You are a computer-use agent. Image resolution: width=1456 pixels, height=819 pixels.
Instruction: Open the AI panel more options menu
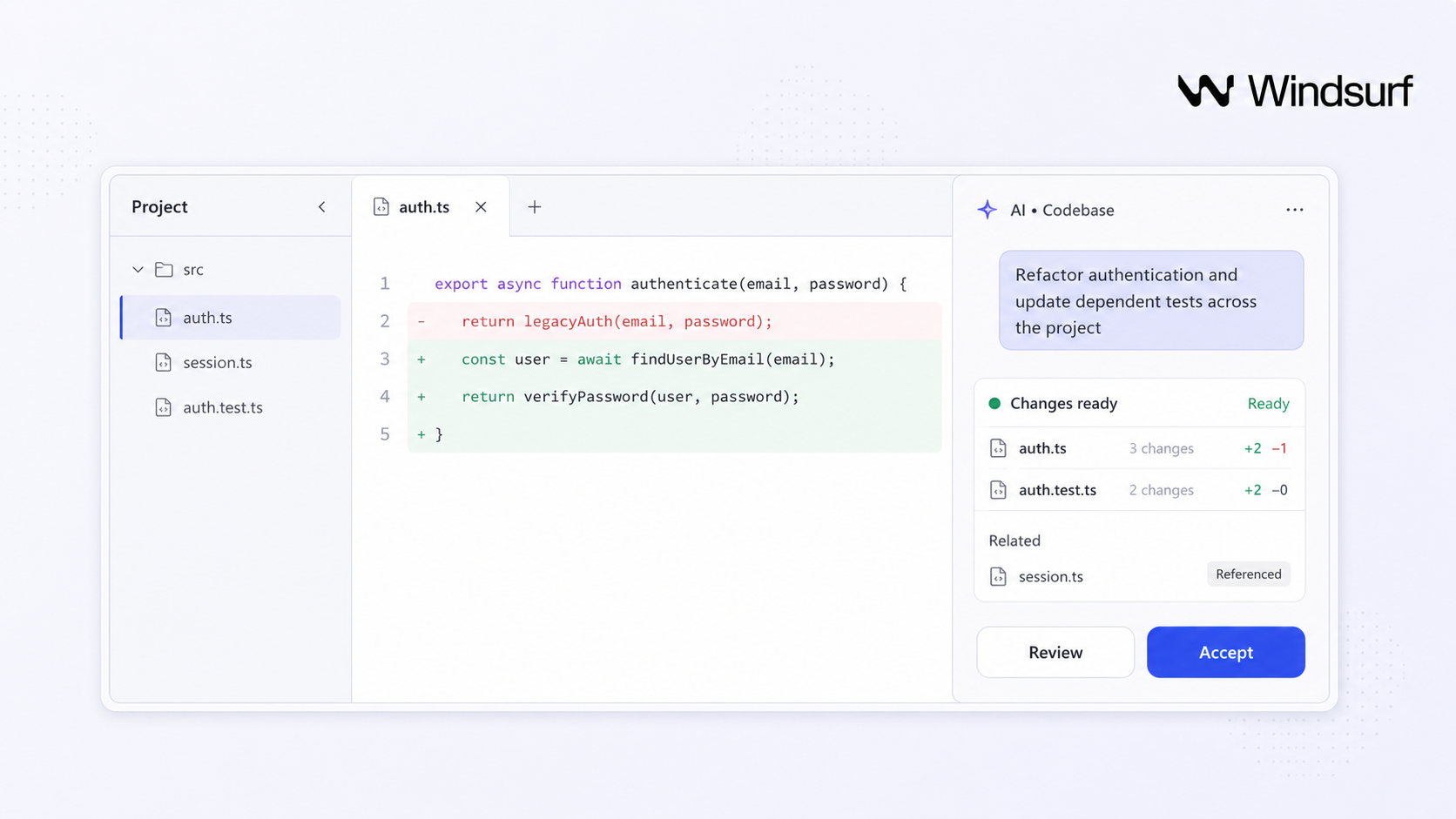pos(1295,210)
